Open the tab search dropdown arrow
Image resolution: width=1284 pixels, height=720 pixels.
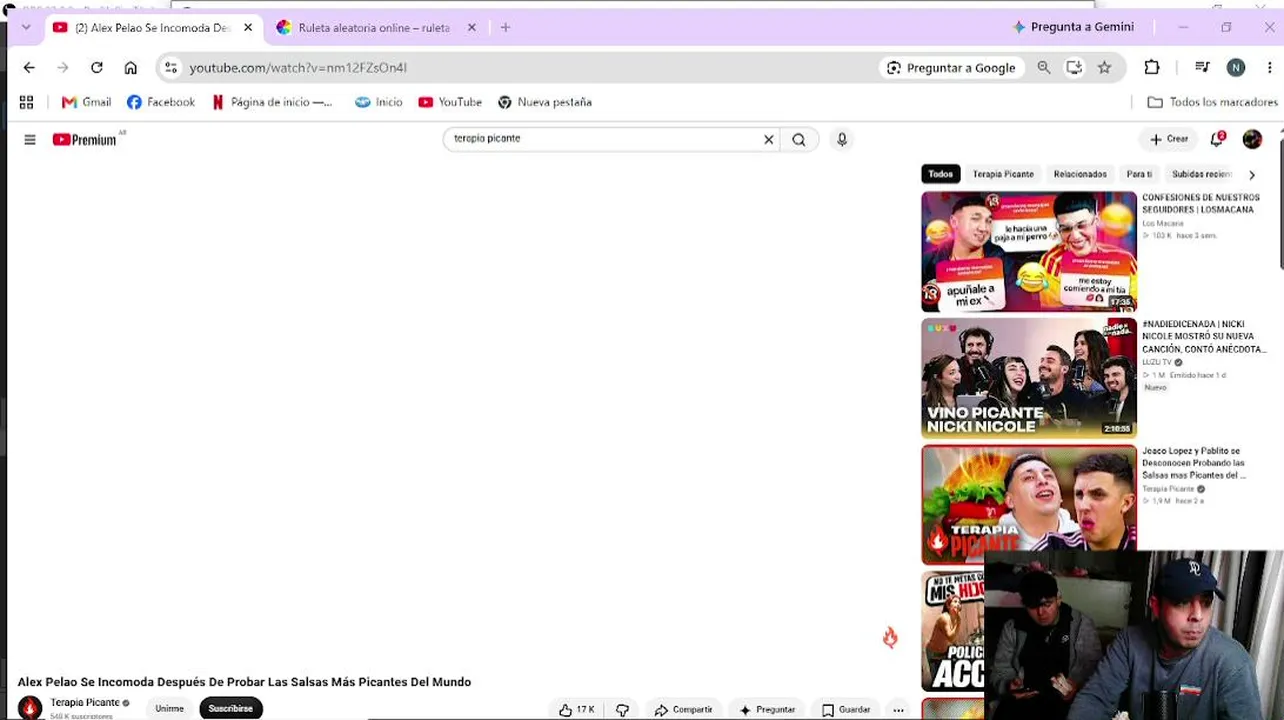point(26,28)
